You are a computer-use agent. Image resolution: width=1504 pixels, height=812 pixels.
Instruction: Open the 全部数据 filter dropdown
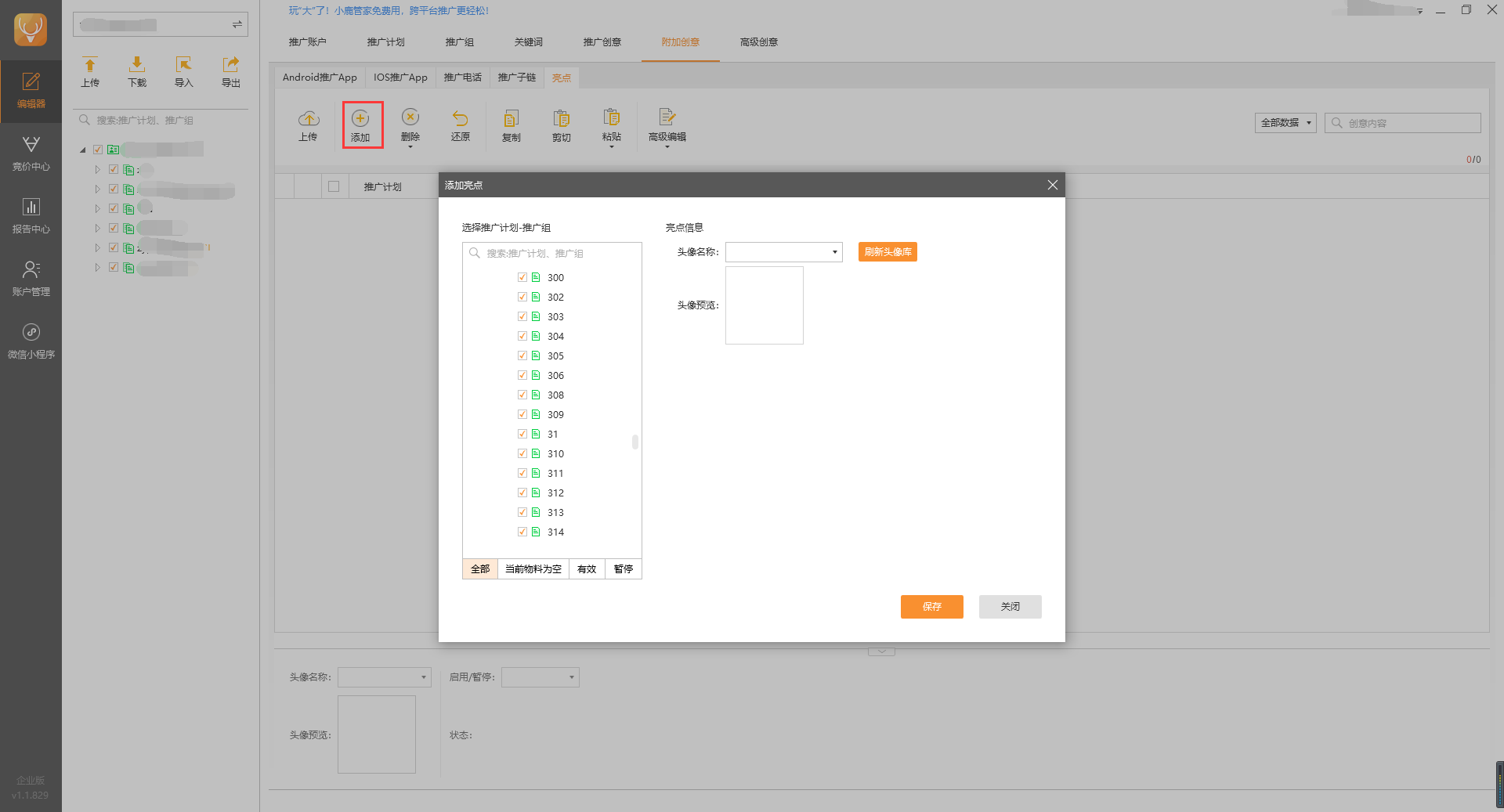[x=1285, y=123]
